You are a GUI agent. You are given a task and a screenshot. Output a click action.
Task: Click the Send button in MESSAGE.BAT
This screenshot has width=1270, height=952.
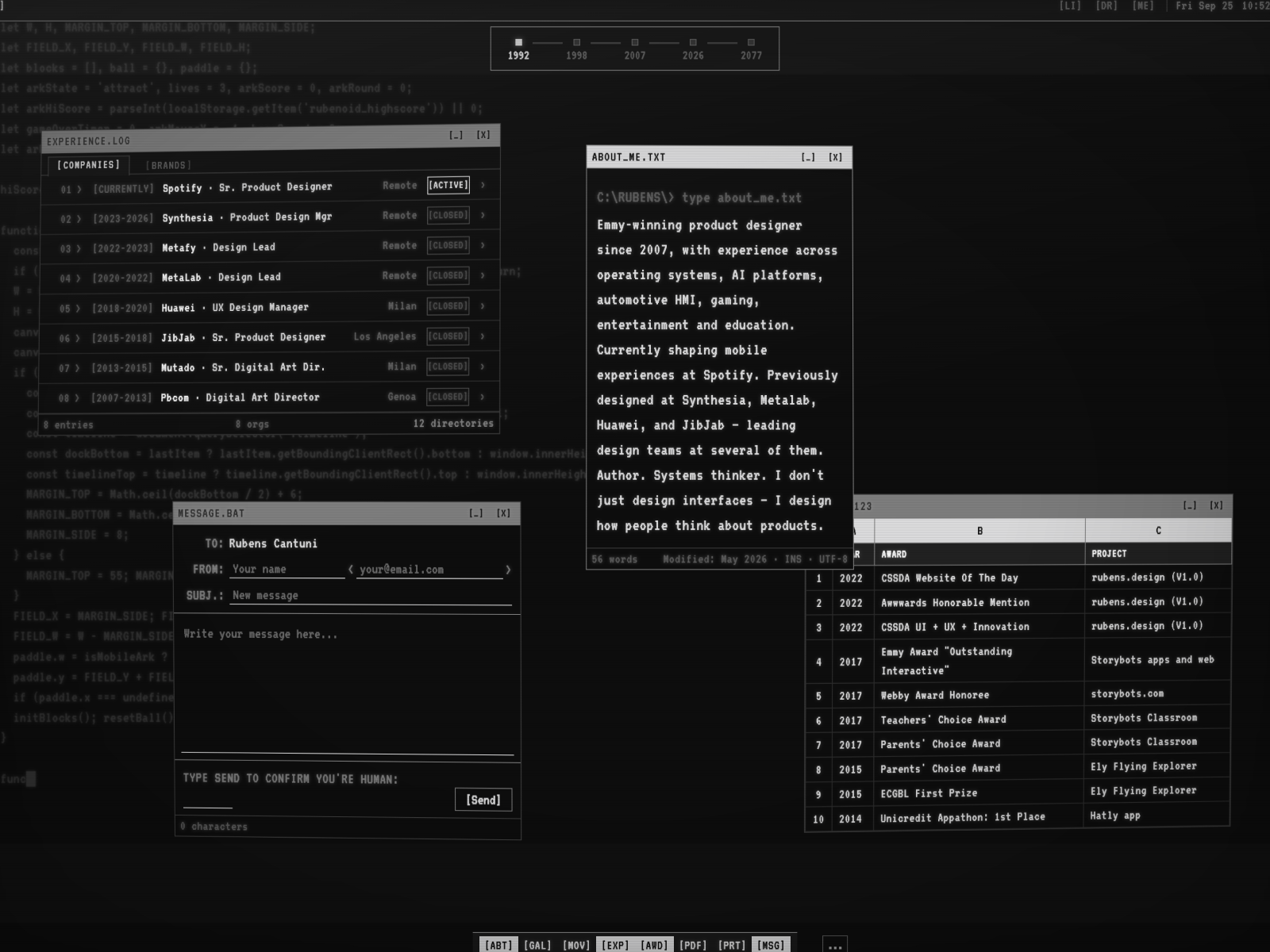tap(483, 800)
